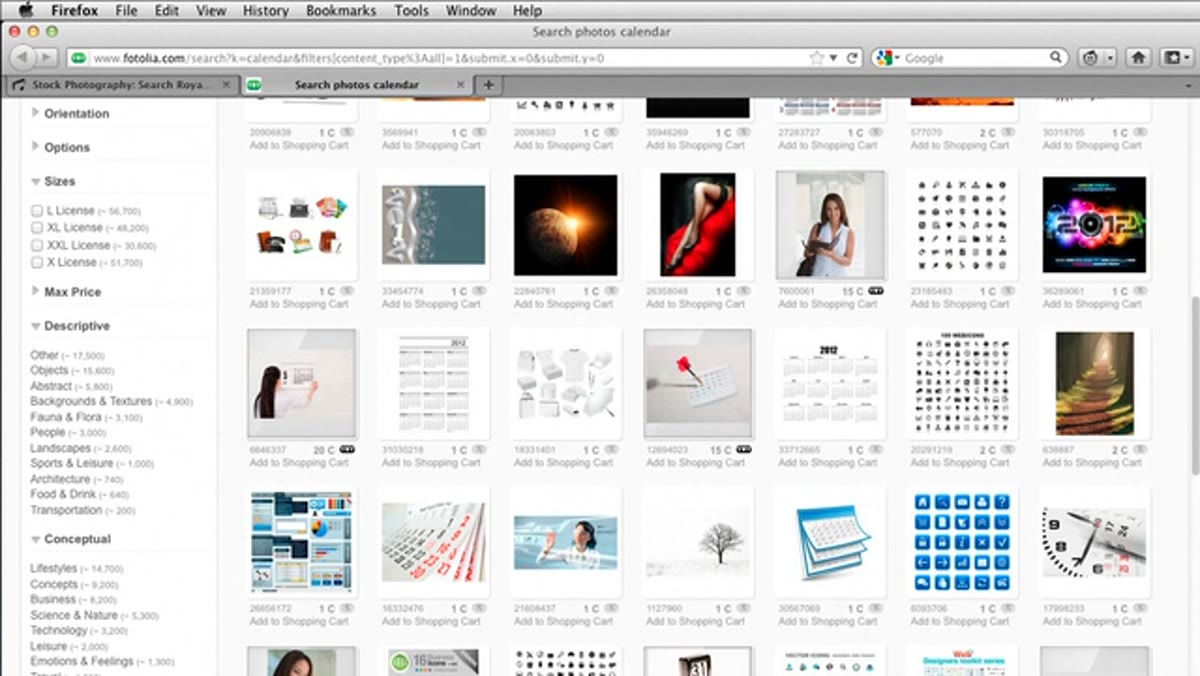The image size is (1200, 676).
Task: Filter by Lifestyles concept
Action: tap(54, 568)
